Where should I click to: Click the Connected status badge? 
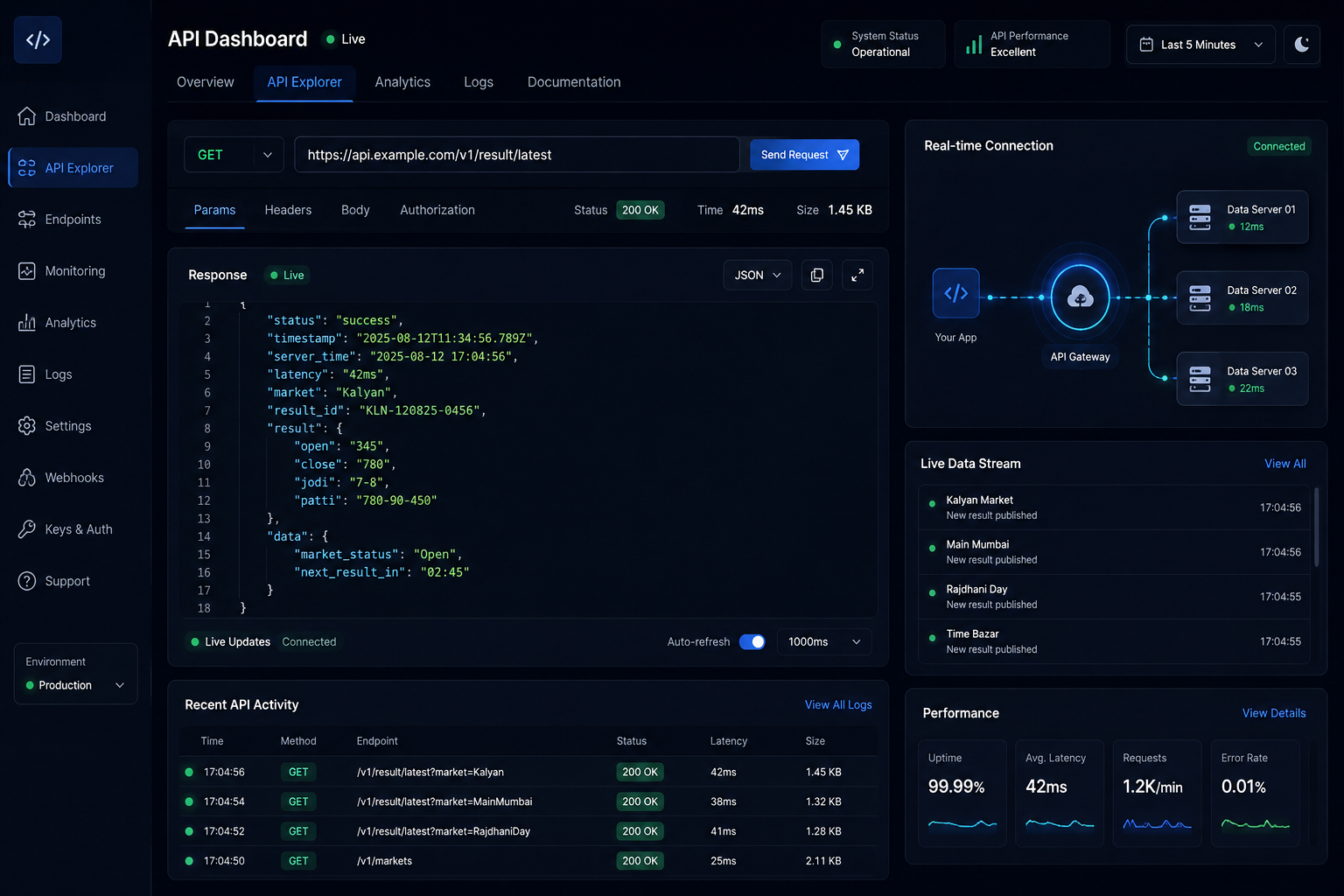[x=1279, y=146]
